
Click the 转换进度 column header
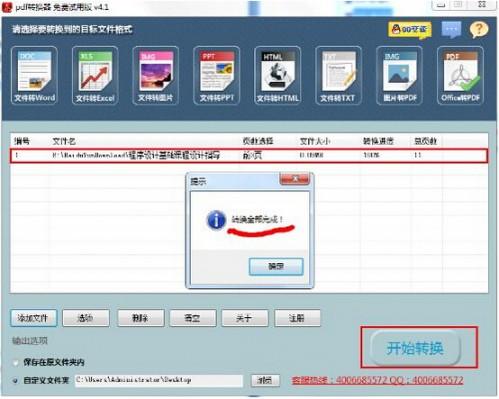pos(378,141)
